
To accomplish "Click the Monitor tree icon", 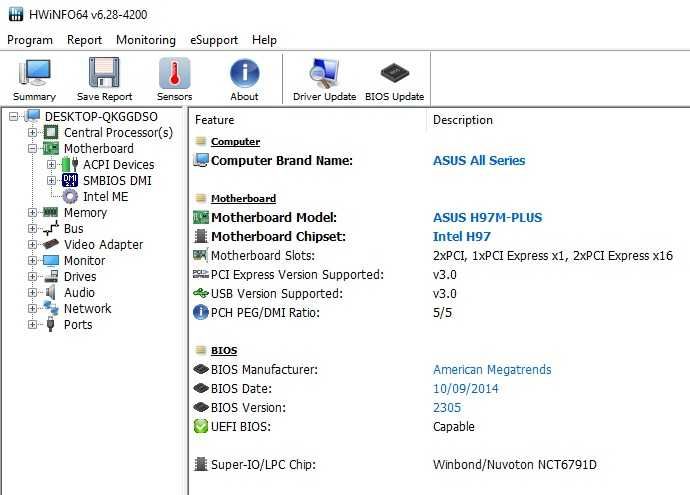I will tap(51, 260).
